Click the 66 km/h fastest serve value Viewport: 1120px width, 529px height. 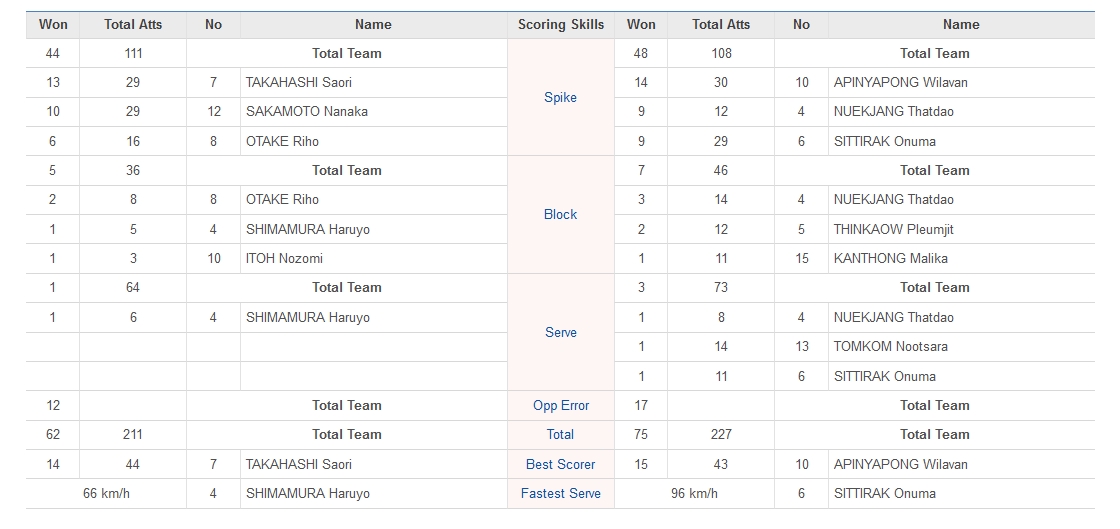point(106,494)
